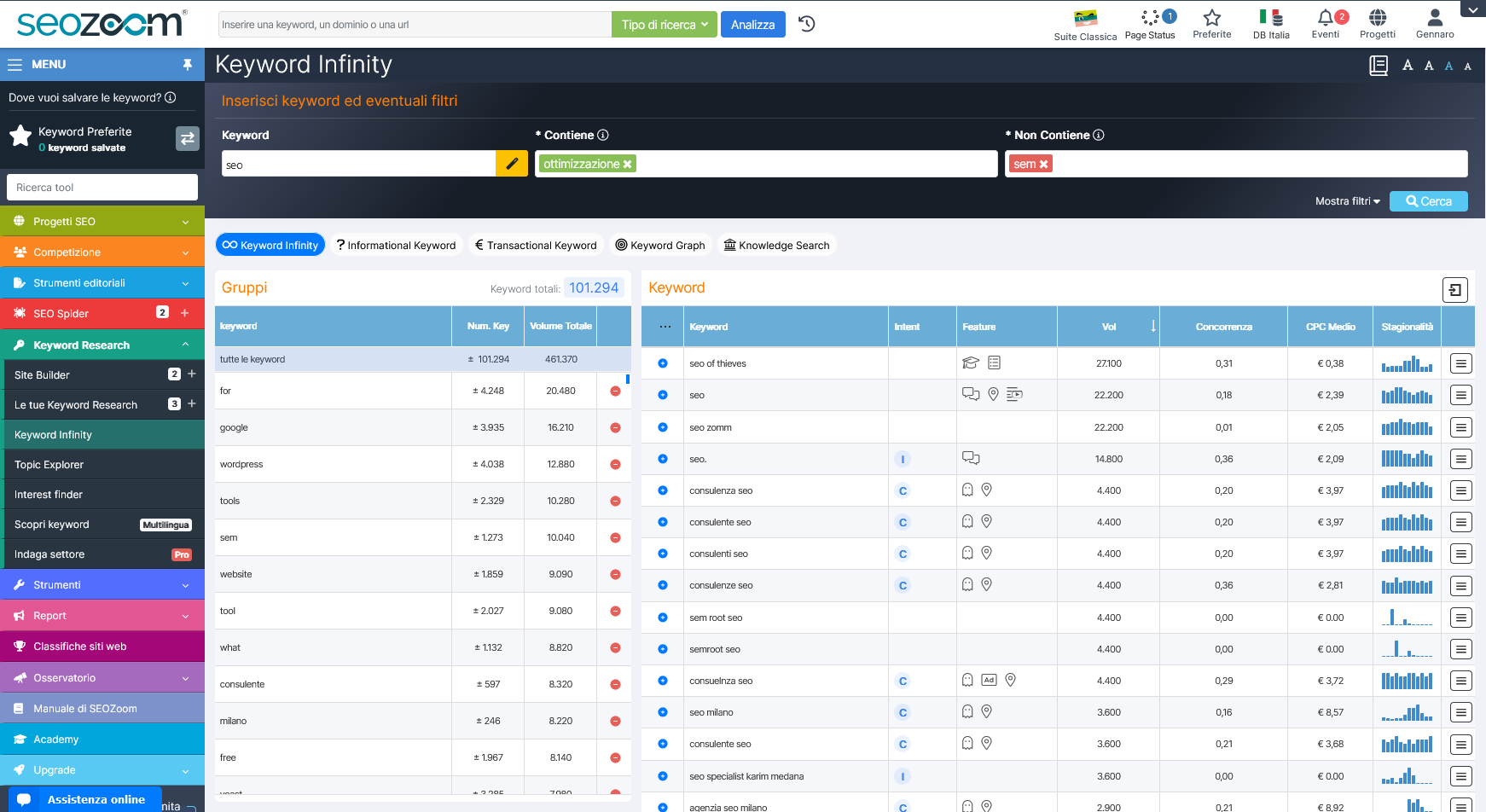Open Topic Explorer in the sidebar
Screen dimensions: 1486x812
(49, 465)
